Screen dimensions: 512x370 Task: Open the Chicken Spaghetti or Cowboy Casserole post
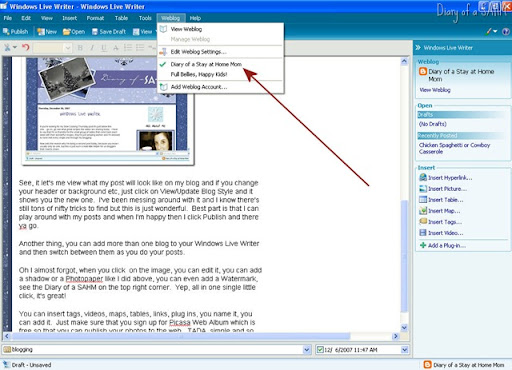[x=454, y=148]
